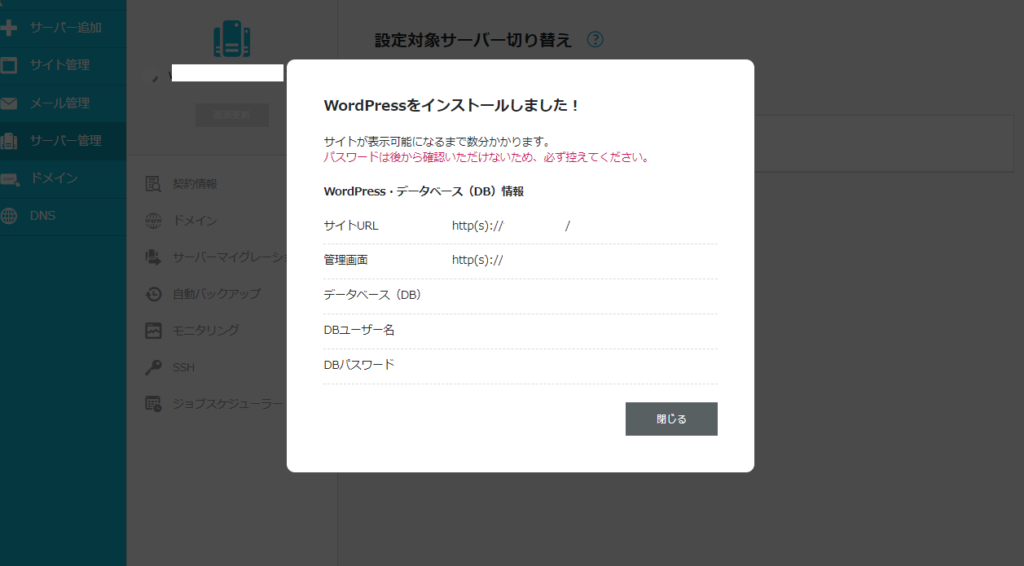Click the red password warning text
The image size is (1024, 566).
[487, 157]
